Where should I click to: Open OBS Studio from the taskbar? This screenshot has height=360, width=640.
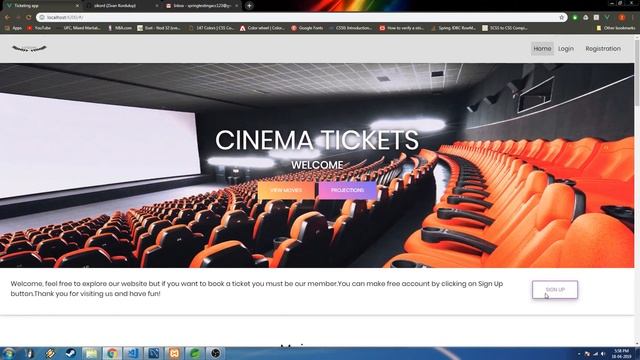coord(216,353)
